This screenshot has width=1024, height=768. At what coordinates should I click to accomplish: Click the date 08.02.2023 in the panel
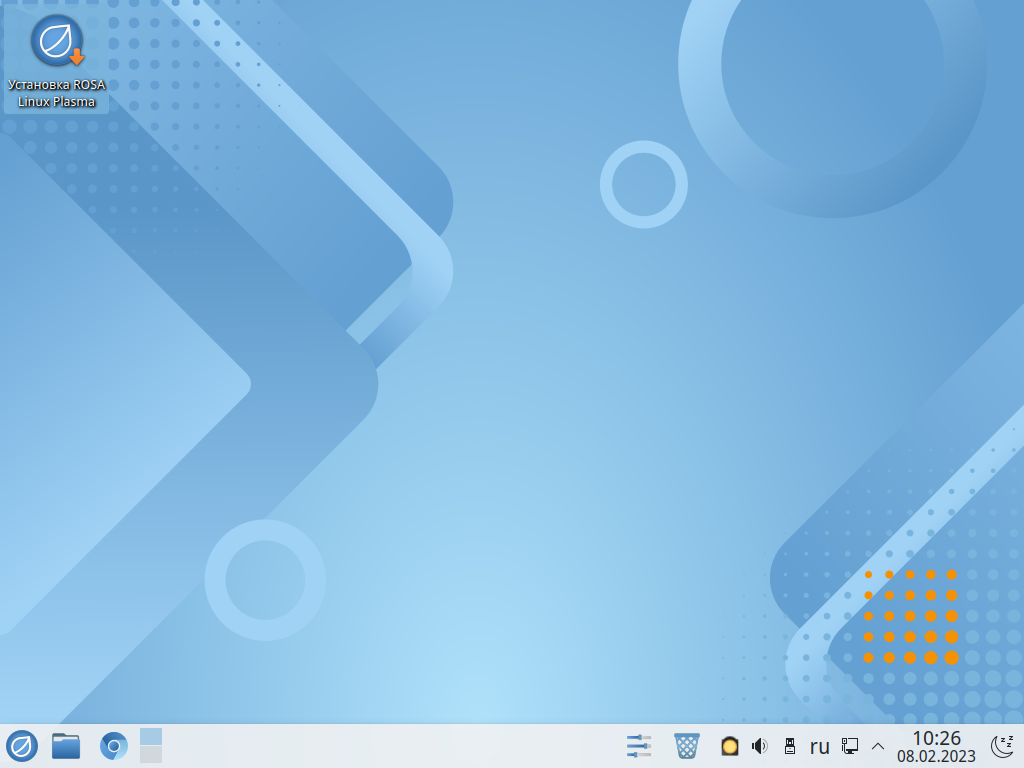point(936,757)
